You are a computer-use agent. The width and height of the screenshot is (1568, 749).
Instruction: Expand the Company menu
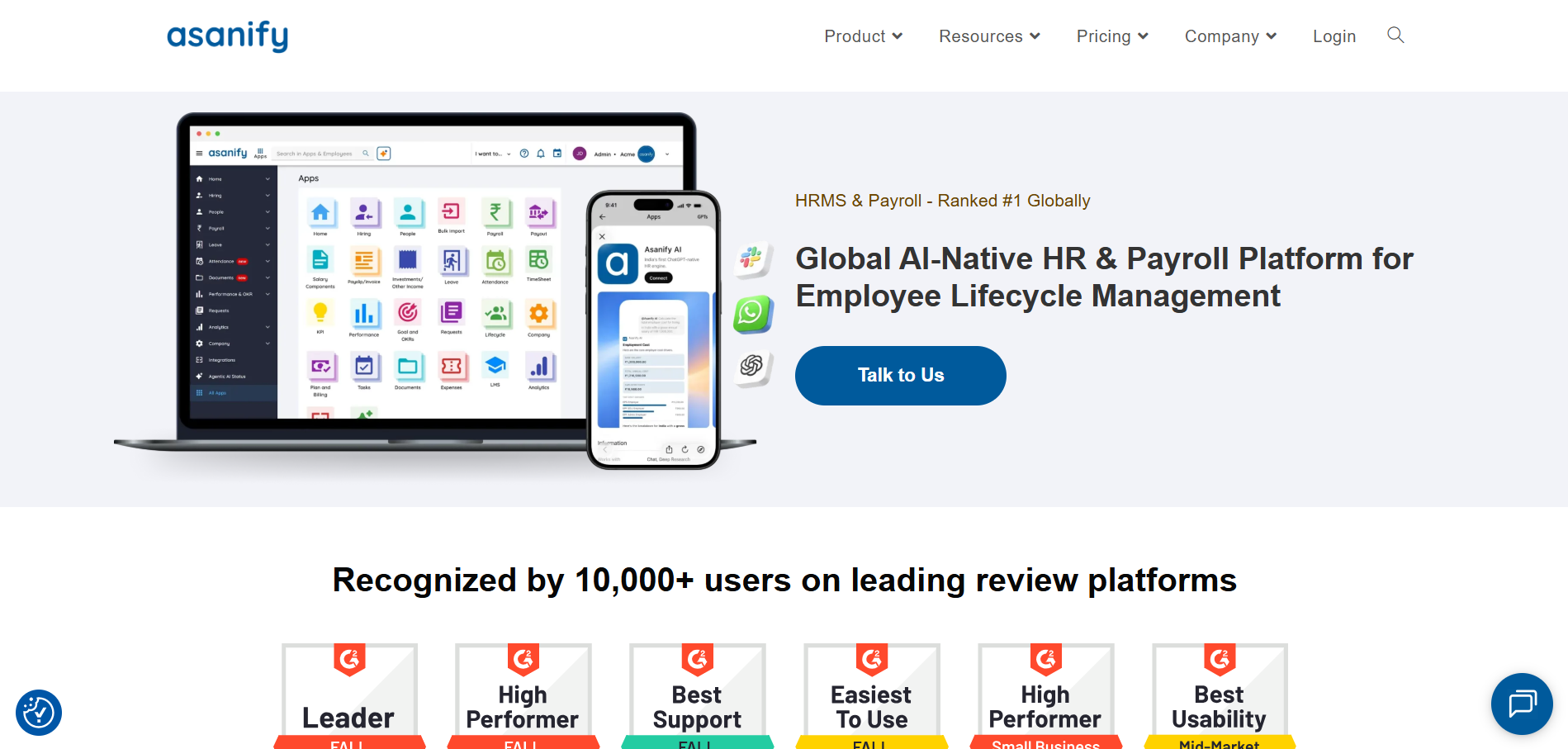(1230, 36)
